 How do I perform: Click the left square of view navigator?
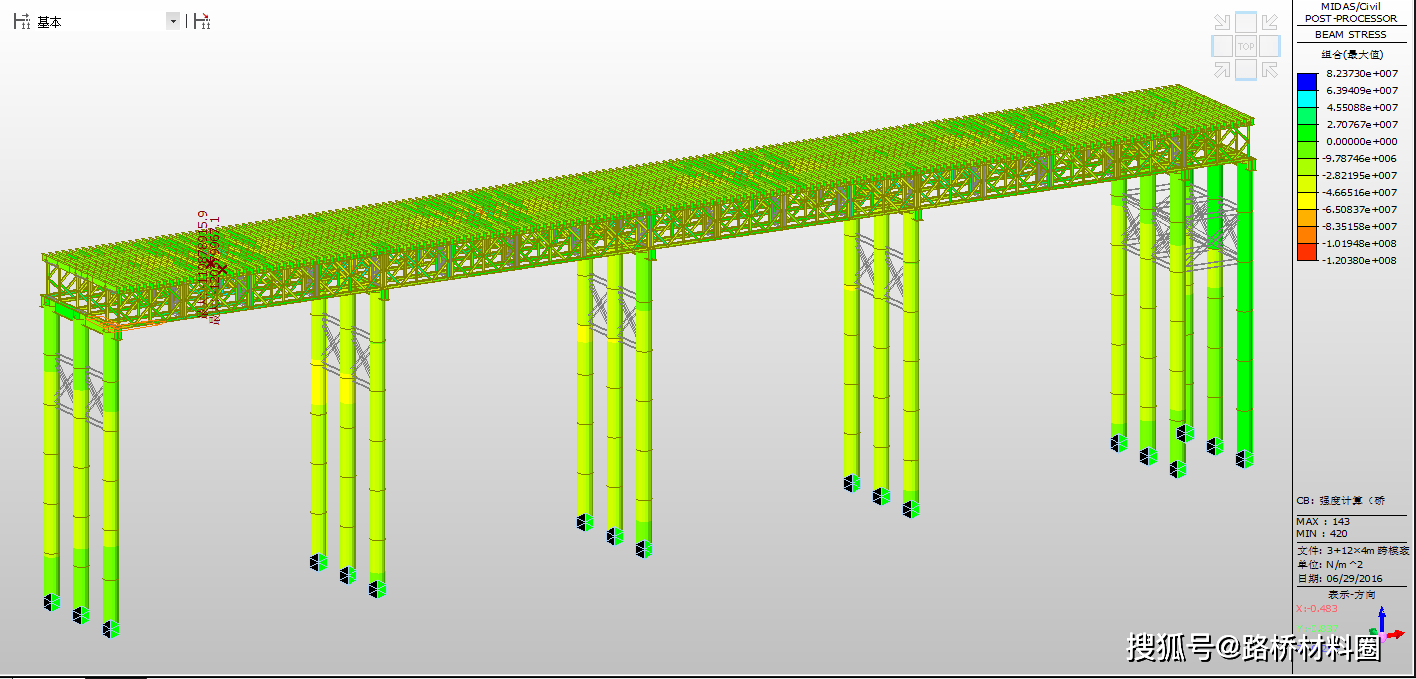(1221, 46)
